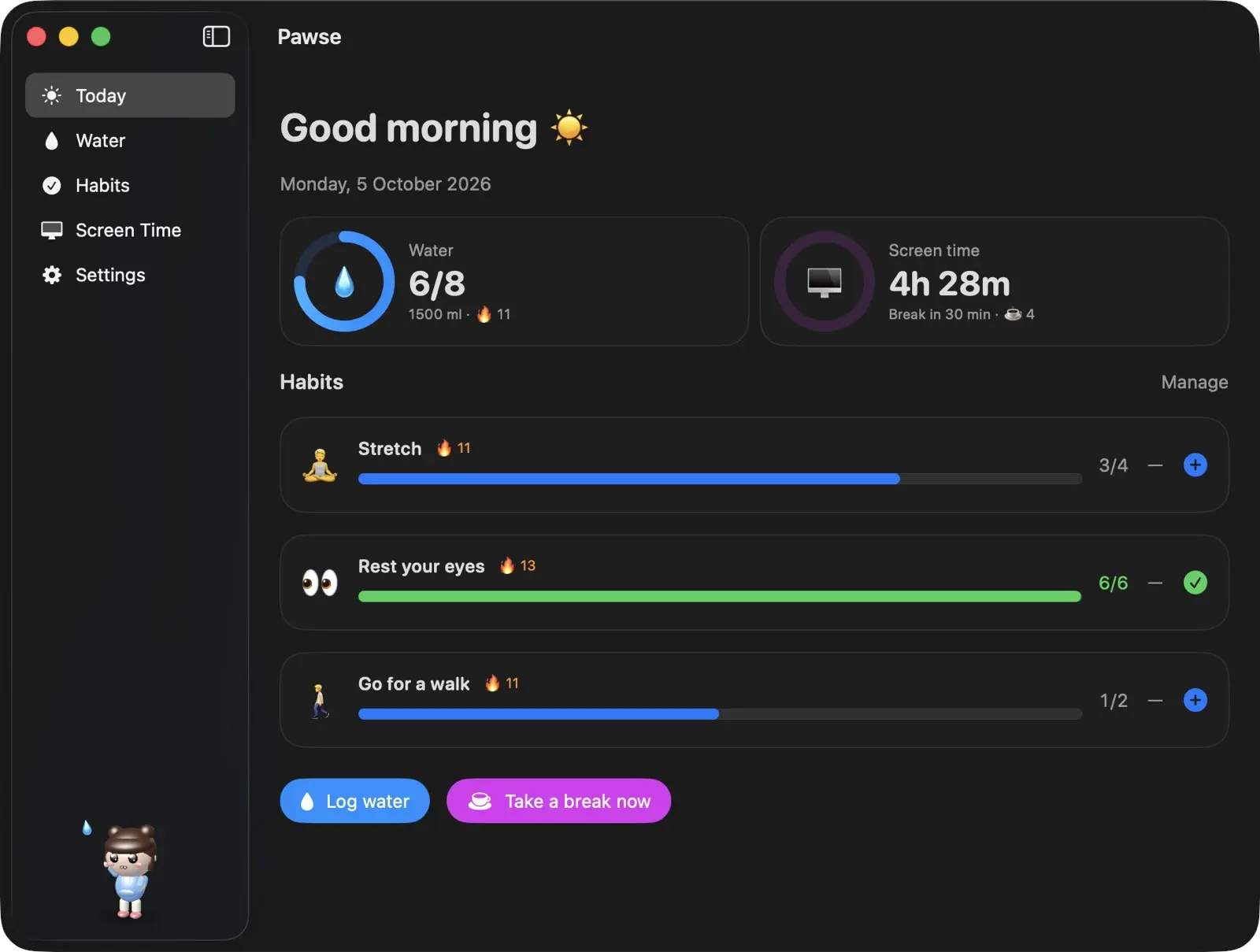This screenshot has height=952, width=1260.
Task: Open Settings in sidebar
Action: click(130, 275)
